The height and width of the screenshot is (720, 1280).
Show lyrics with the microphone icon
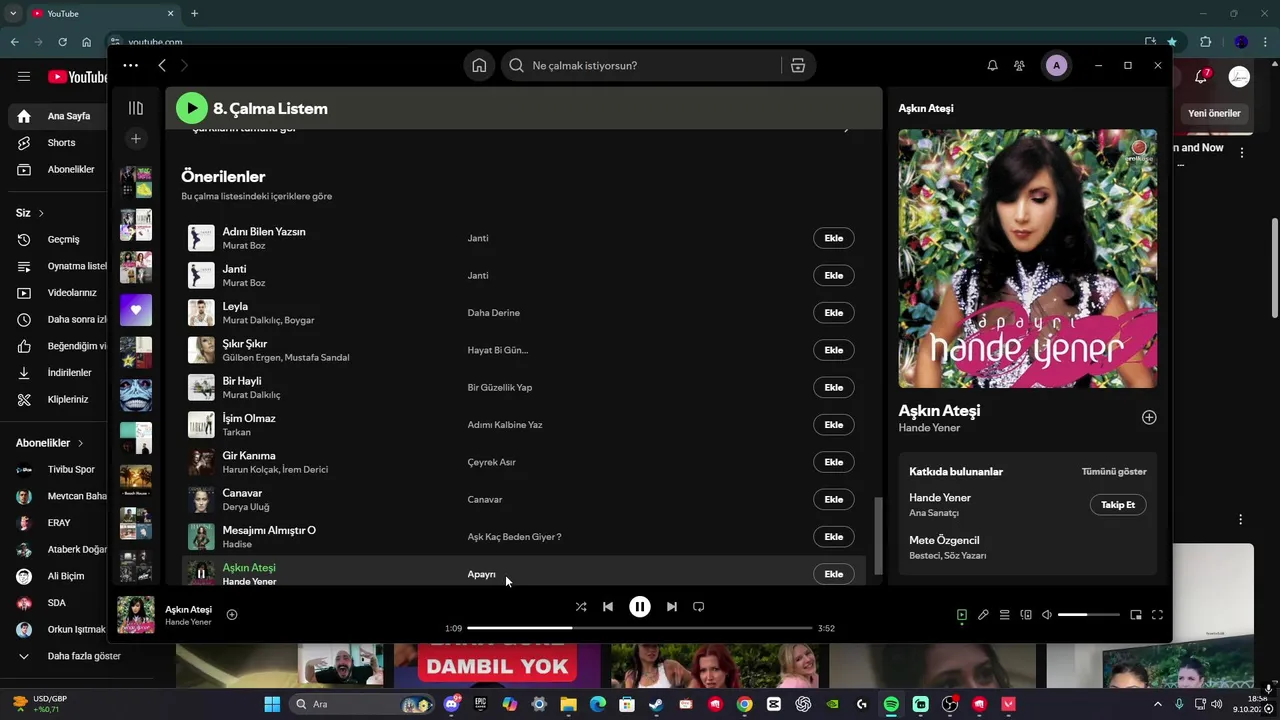tap(983, 615)
